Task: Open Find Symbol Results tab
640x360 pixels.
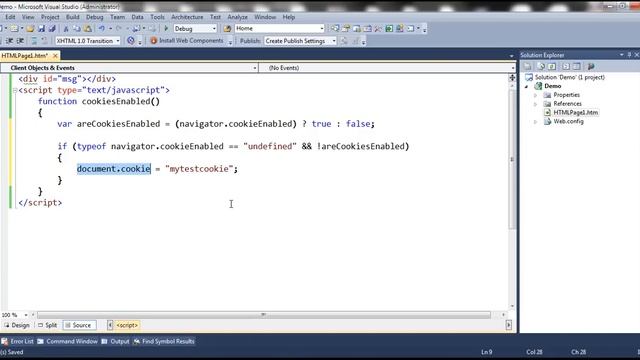Action: coord(164,341)
